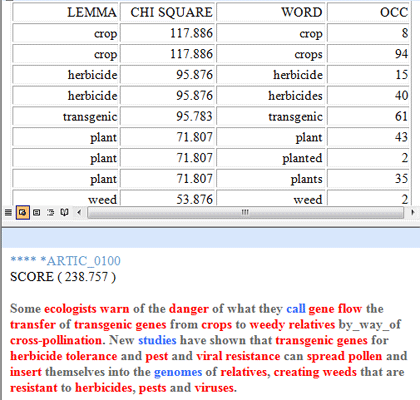Click the draft view lines icon
This screenshot has width=420, height=400.
8,212
